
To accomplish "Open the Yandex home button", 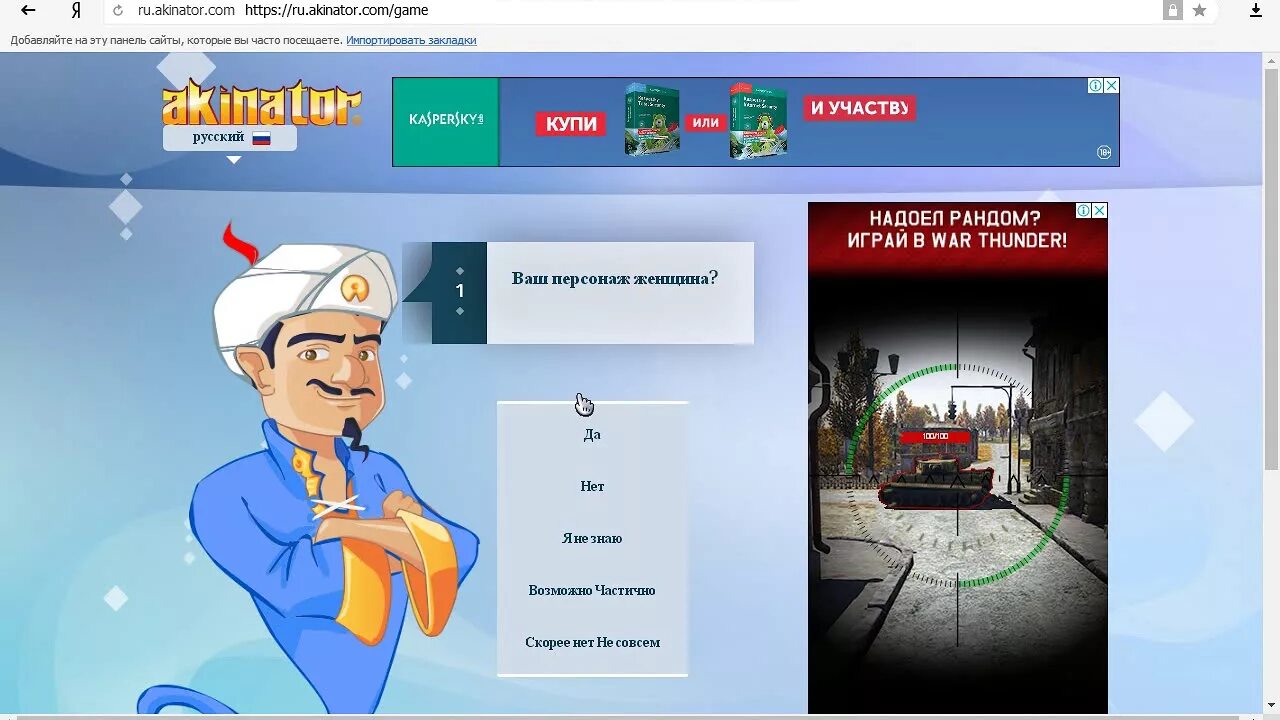I will [76, 10].
